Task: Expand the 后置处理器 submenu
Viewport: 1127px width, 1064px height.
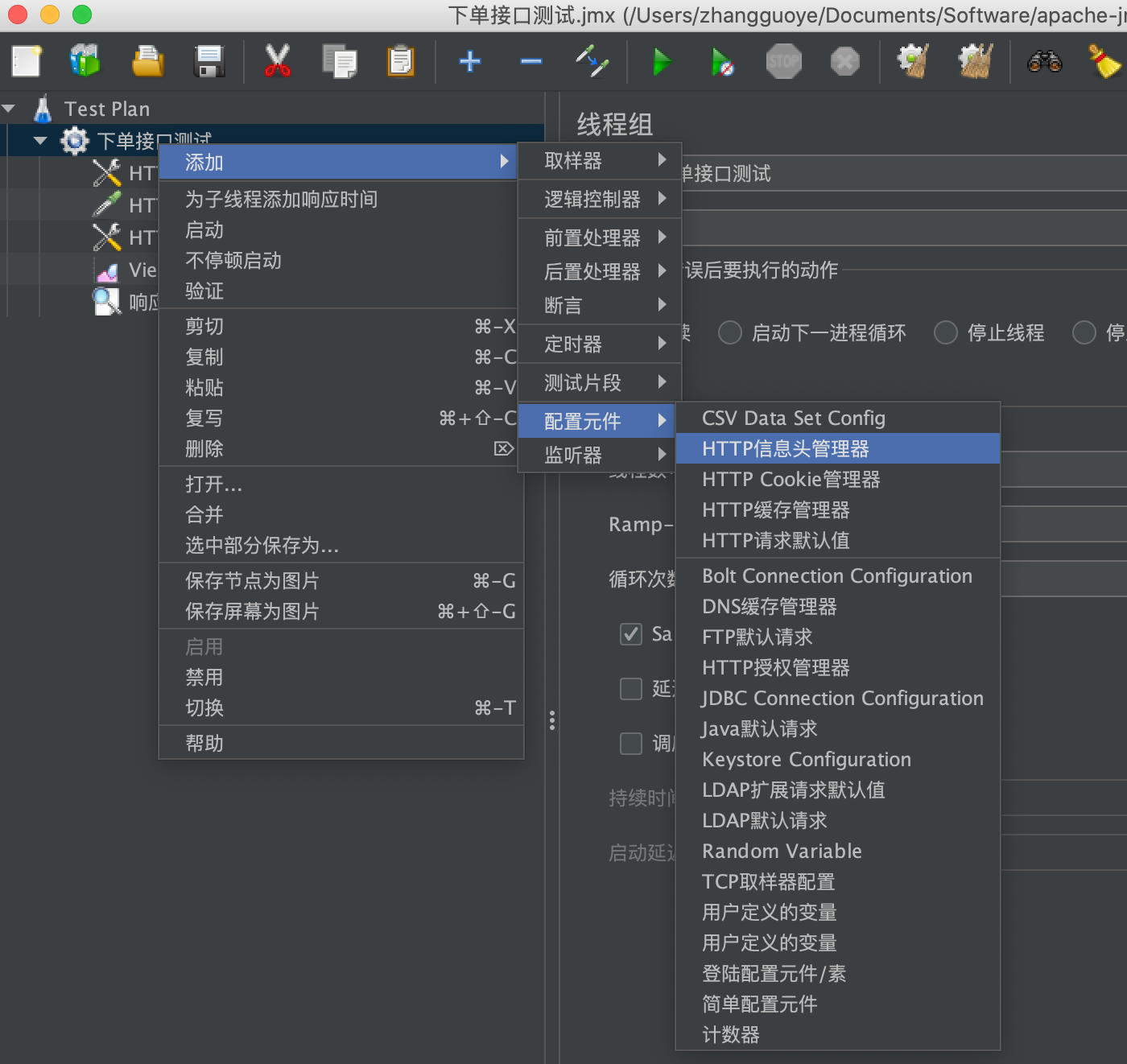Action: [x=600, y=271]
